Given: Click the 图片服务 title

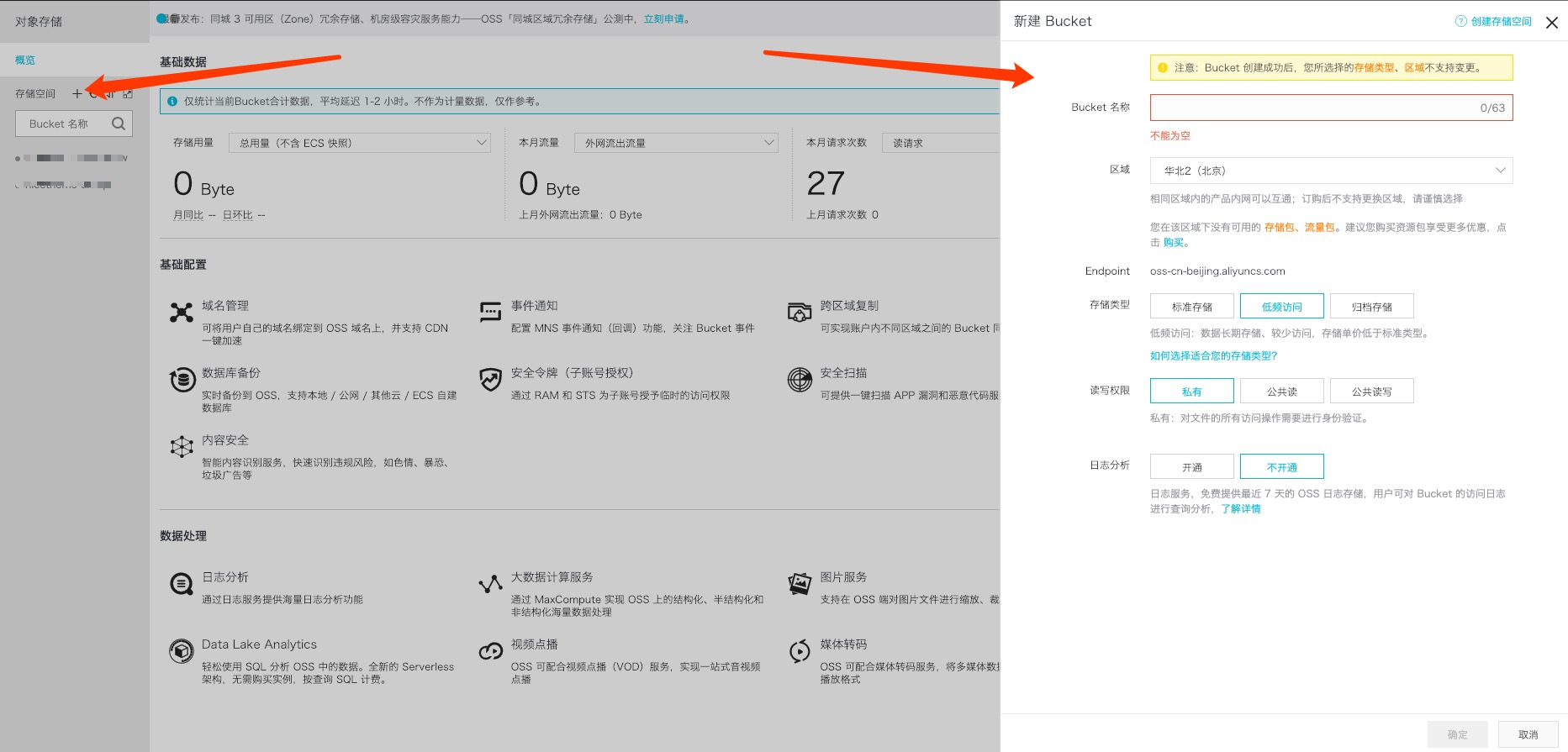Looking at the screenshot, I should [843, 577].
